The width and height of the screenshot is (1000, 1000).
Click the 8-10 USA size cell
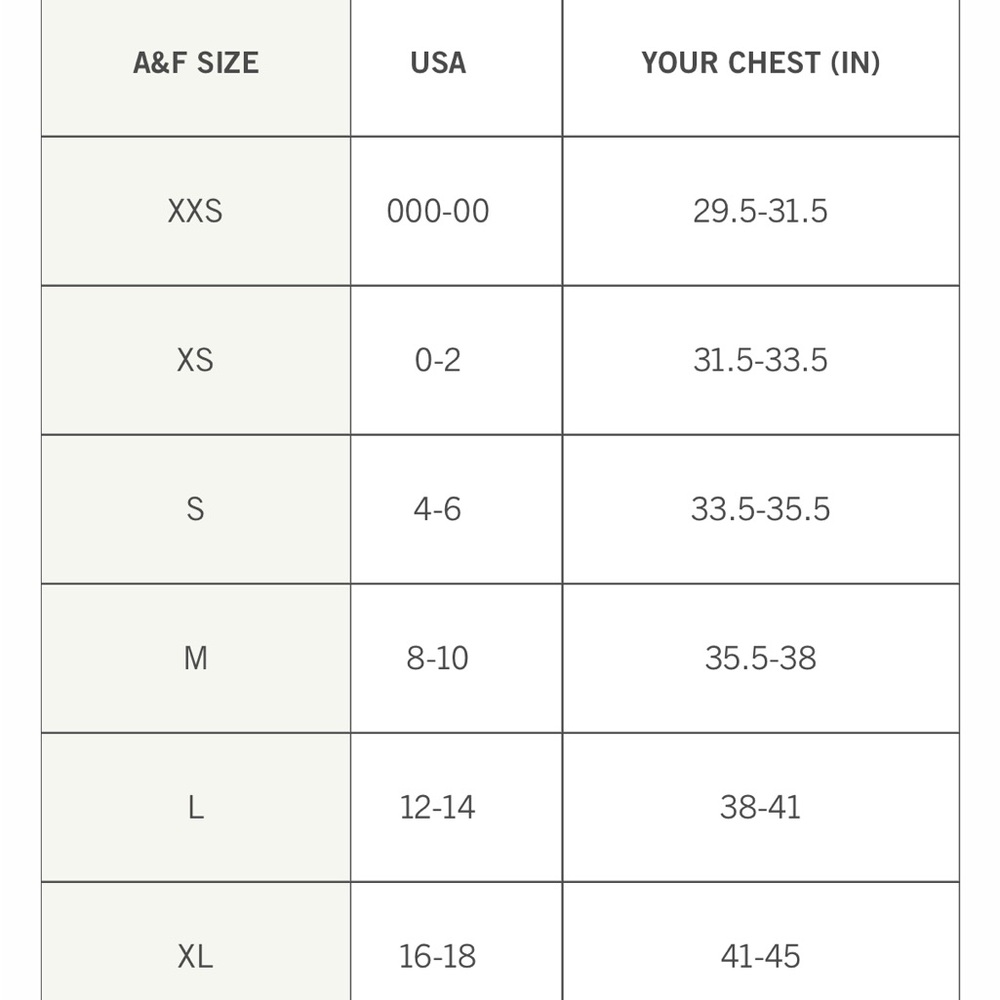(x=438, y=658)
